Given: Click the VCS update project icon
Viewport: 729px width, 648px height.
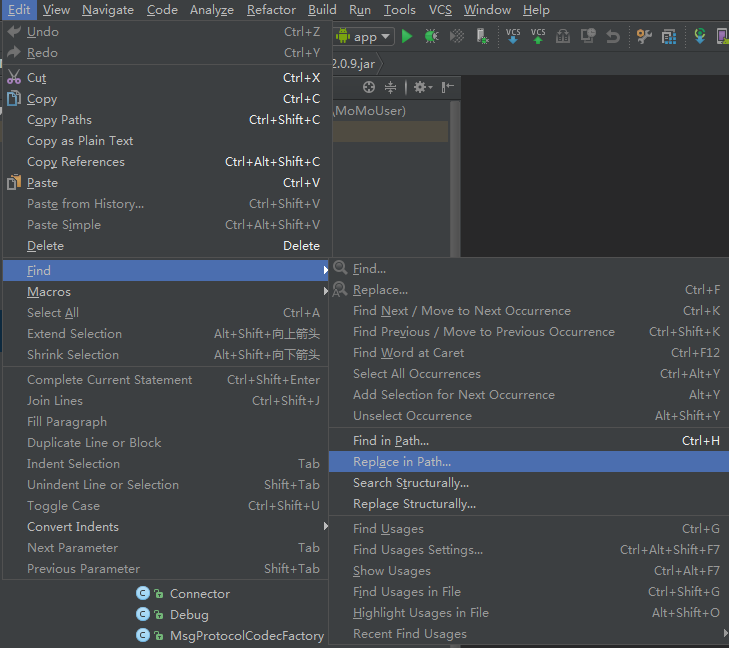Looking at the screenshot, I should point(513,36).
